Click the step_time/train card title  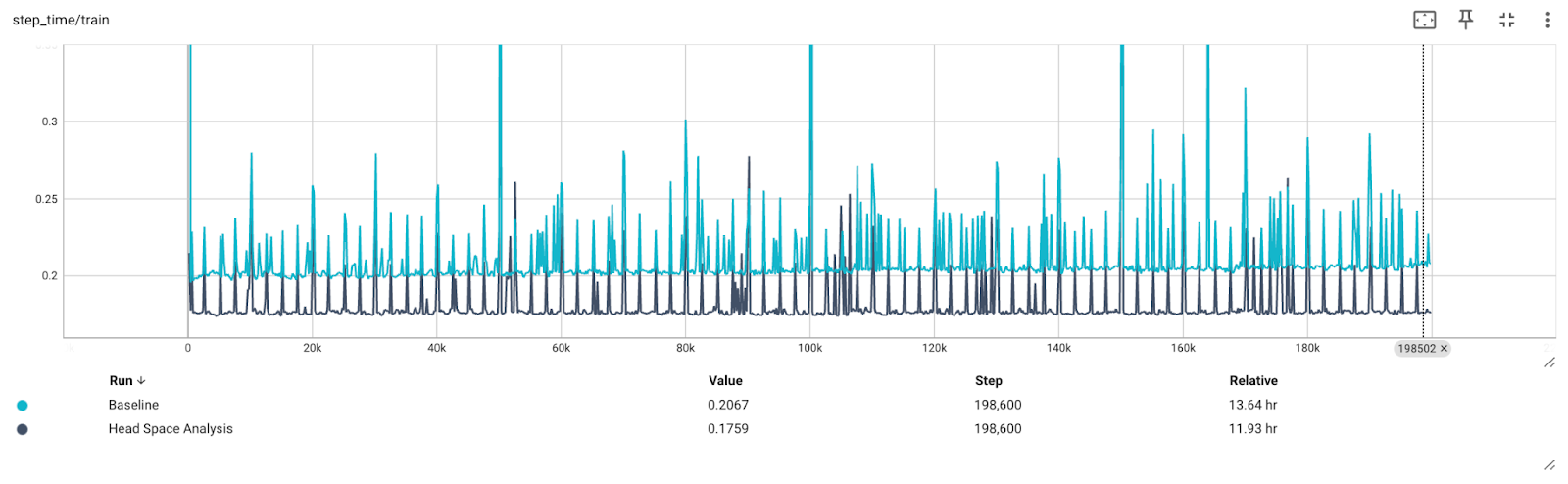pyautogui.click(x=61, y=20)
